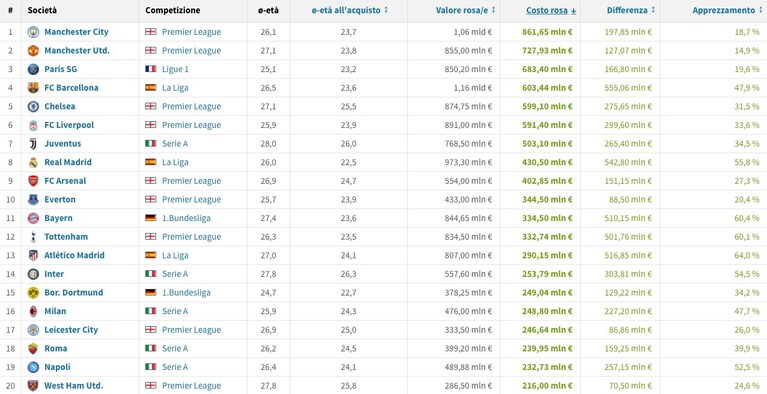The height and width of the screenshot is (394, 767).
Task: Sort by Differenza column header
Action: click(x=631, y=10)
